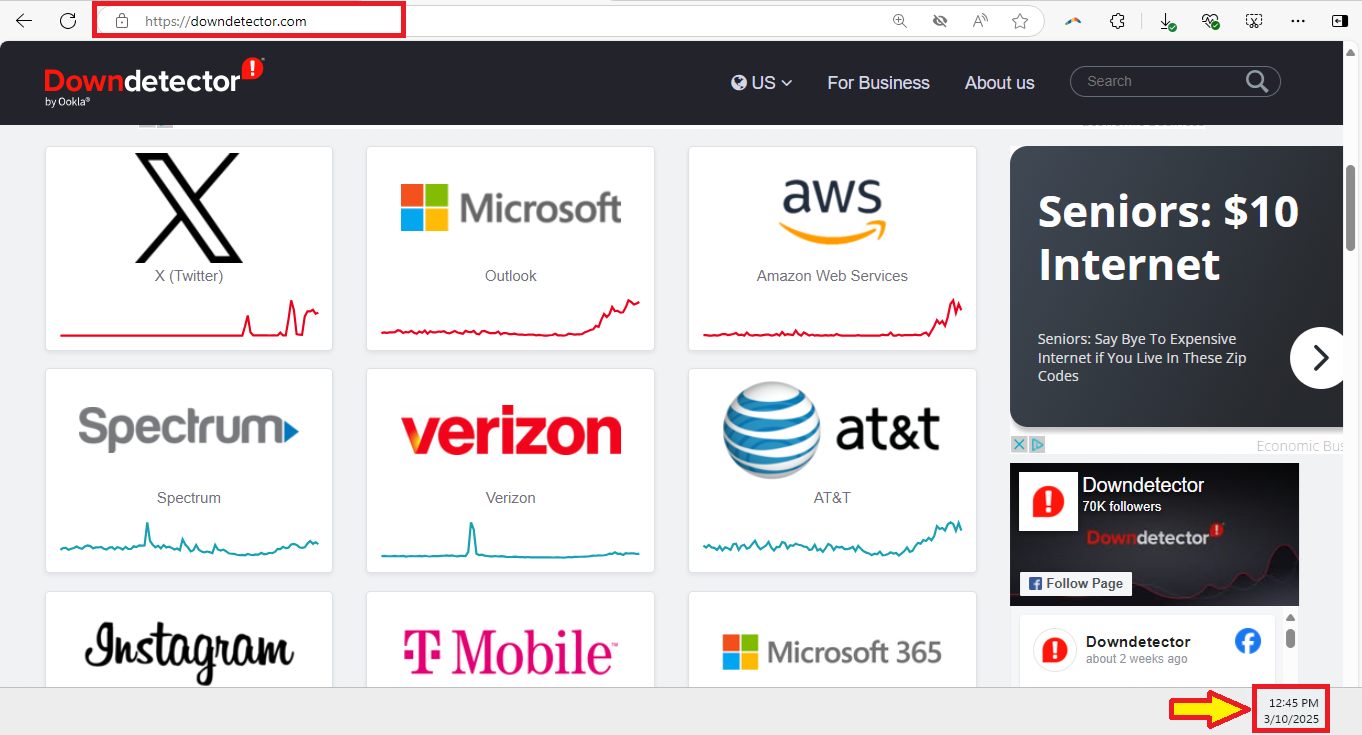Image resolution: width=1362 pixels, height=735 pixels.
Task: Open the For Business menu item
Action: coord(879,83)
